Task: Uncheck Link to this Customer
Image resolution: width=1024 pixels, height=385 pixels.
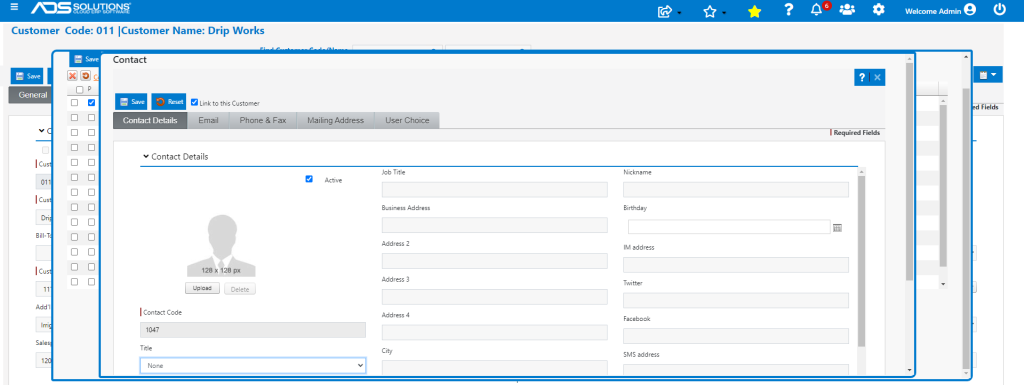Action: (195, 102)
